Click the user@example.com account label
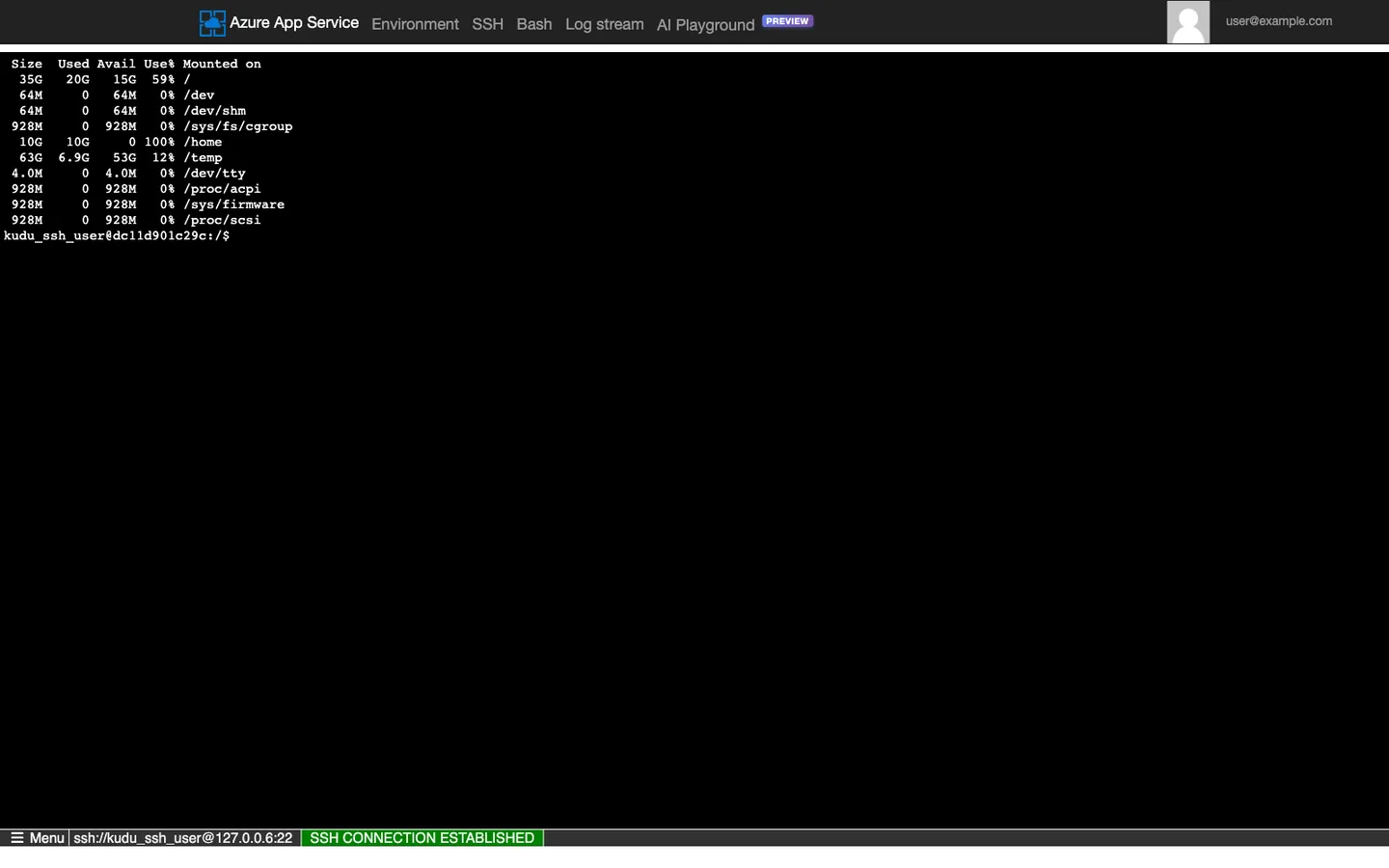This screenshot has width=1389, height=868. [1279, 21]
